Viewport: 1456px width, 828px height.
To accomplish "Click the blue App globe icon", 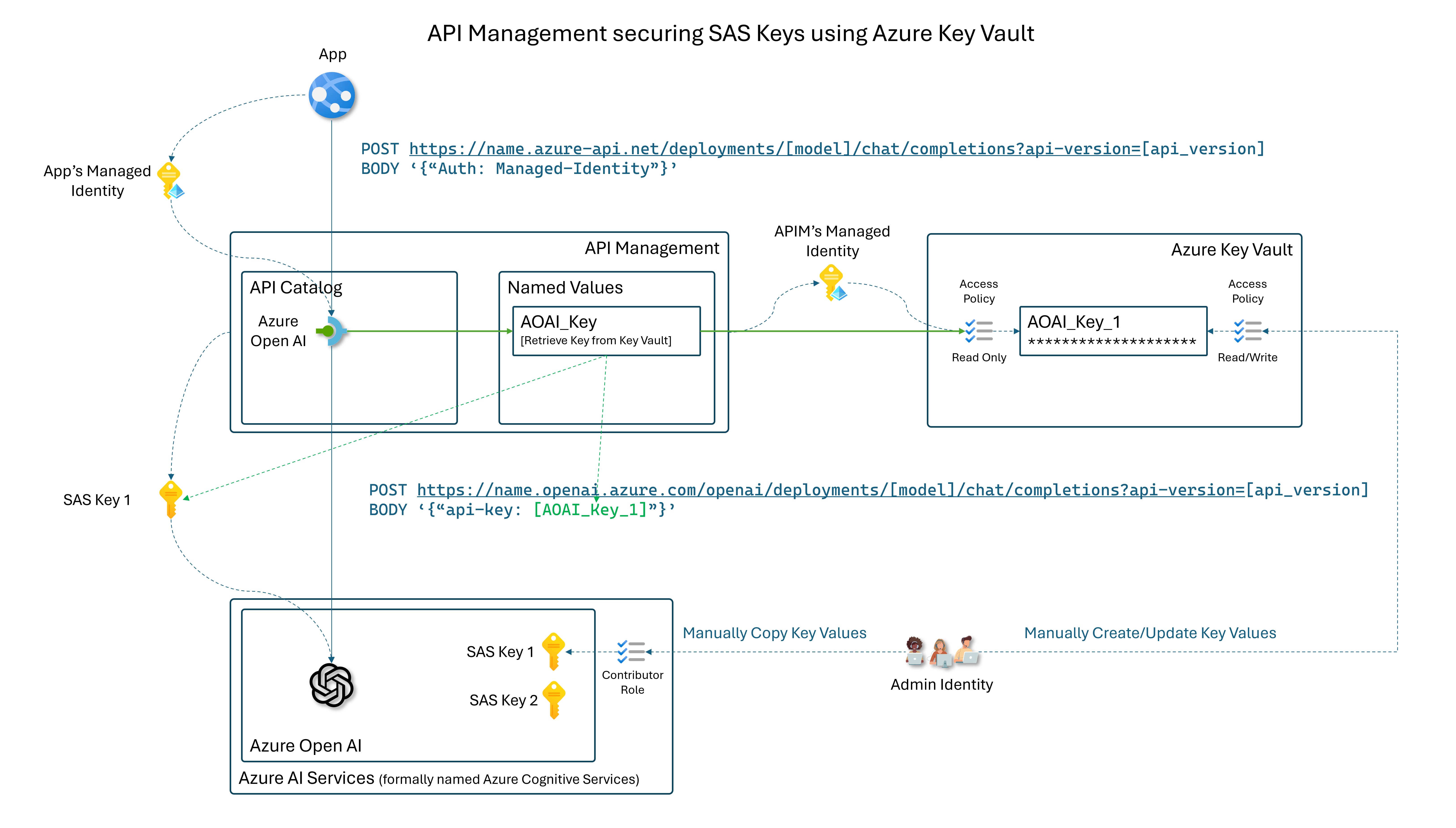I will coord(332,95).
